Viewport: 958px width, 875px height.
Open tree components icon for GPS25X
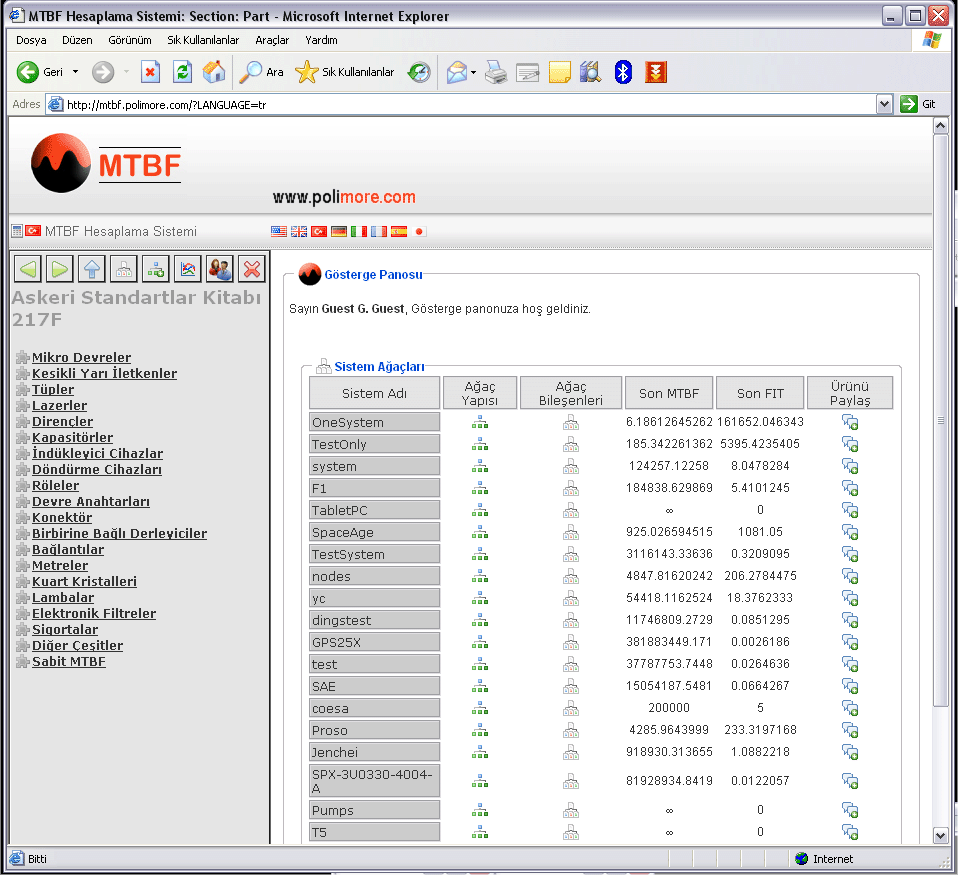(571, 642)
